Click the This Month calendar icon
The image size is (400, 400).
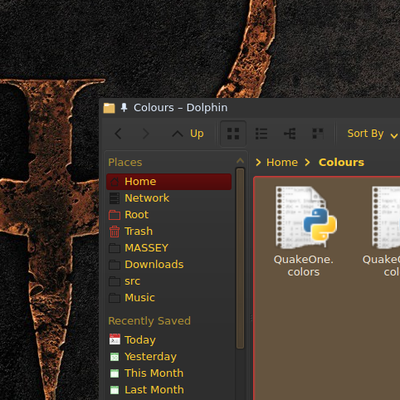pos(114,373)
